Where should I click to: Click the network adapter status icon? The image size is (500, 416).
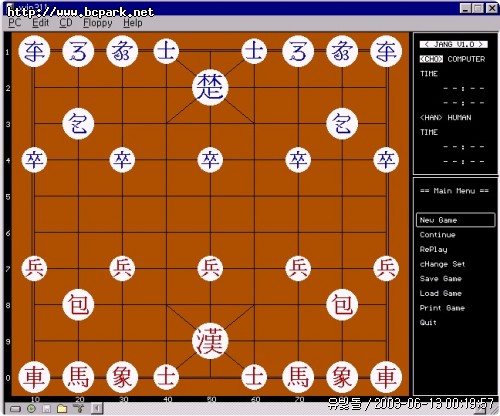click(79, 408)
